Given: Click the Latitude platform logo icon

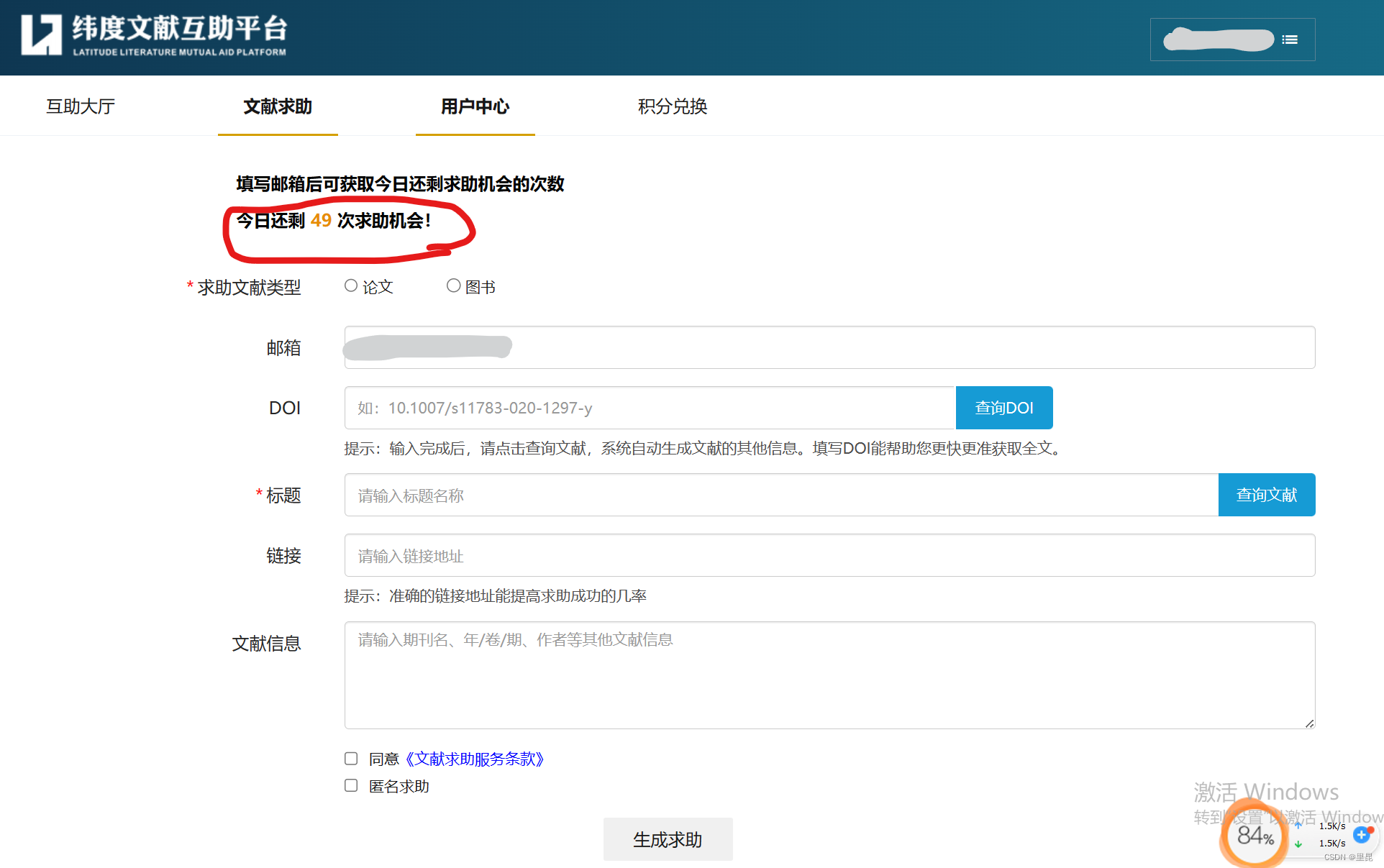Looking at the screenshot, I should (x=41, y=35).
